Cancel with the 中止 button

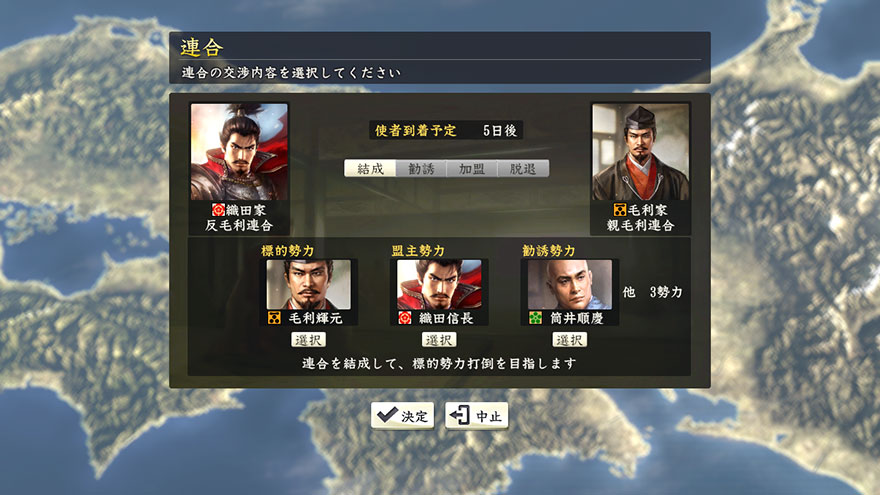[x=476, y=416]
